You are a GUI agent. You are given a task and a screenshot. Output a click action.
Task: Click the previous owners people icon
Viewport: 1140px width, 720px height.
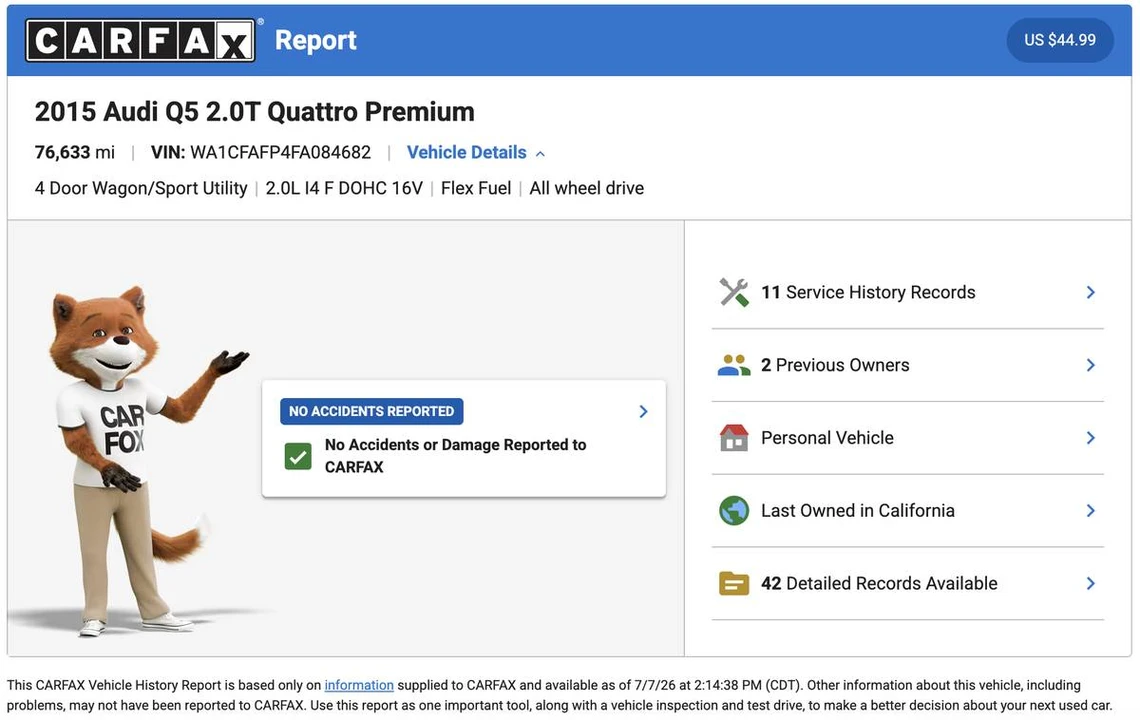pyautogui.click(x=734, y=365)
